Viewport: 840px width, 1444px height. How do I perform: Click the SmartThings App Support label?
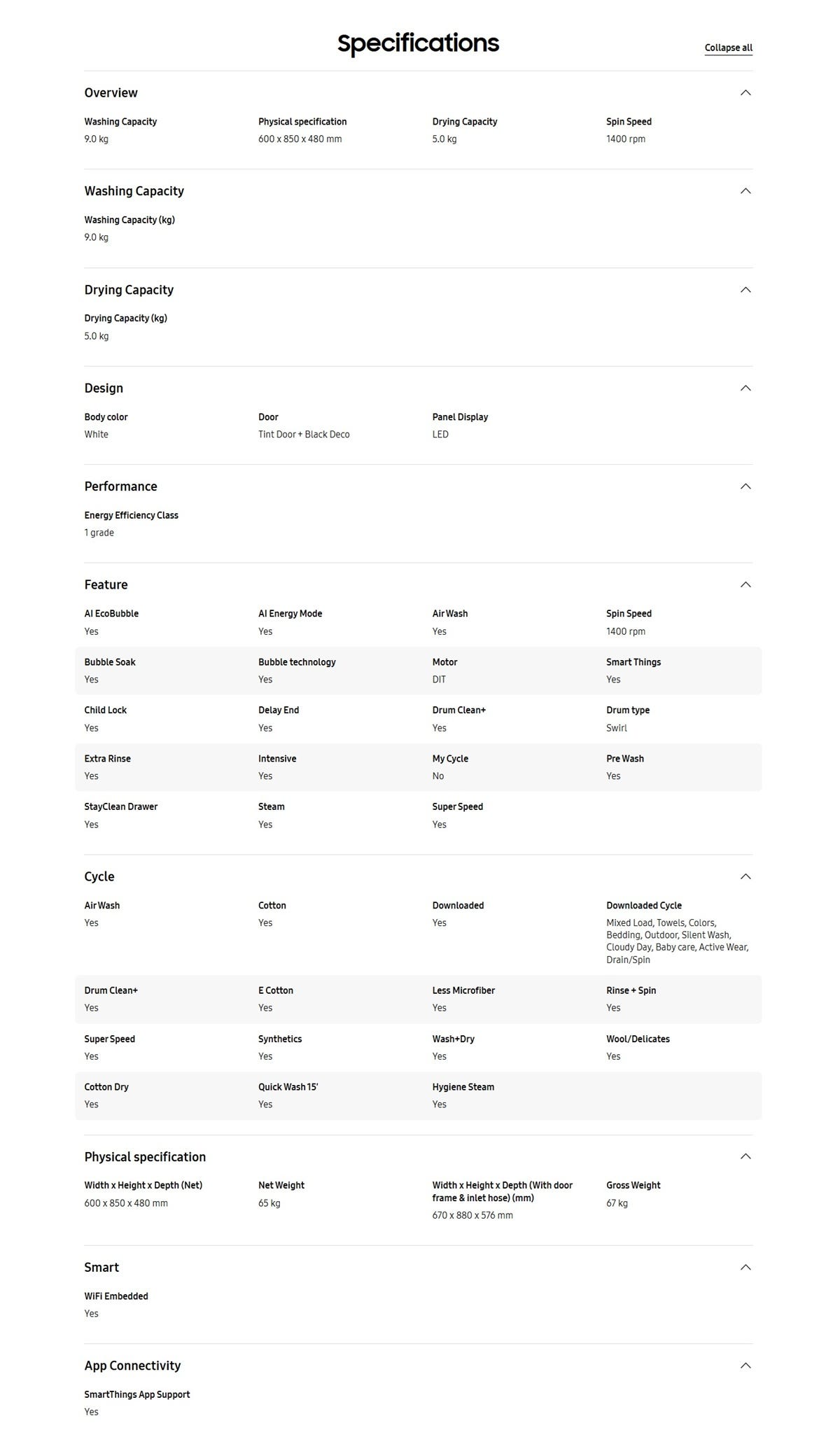(x=137, y=1394)
